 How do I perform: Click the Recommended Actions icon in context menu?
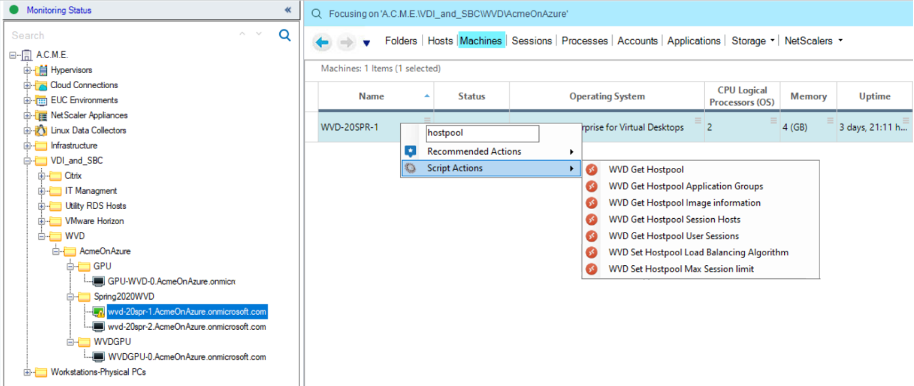411,152
